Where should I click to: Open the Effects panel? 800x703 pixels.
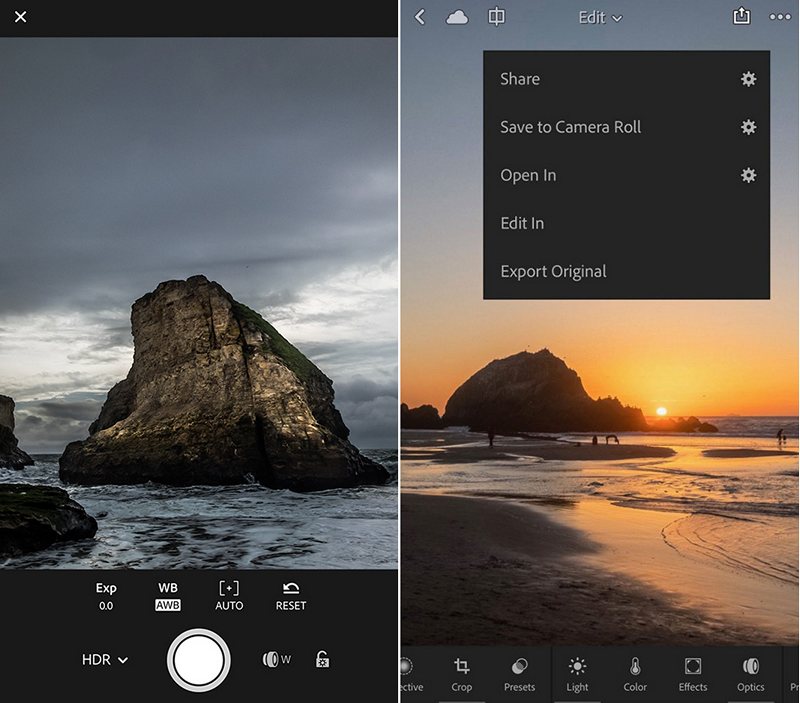pos(692,674)
